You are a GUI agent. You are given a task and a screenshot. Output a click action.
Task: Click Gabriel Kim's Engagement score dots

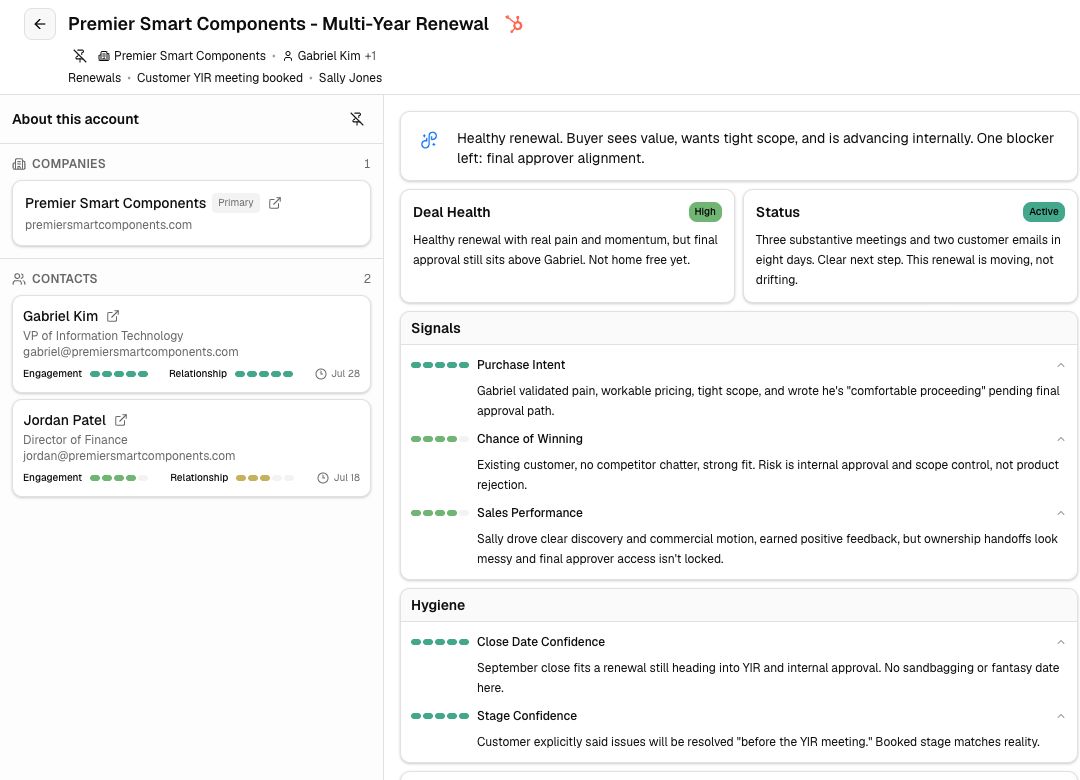(x=119, y=374)
